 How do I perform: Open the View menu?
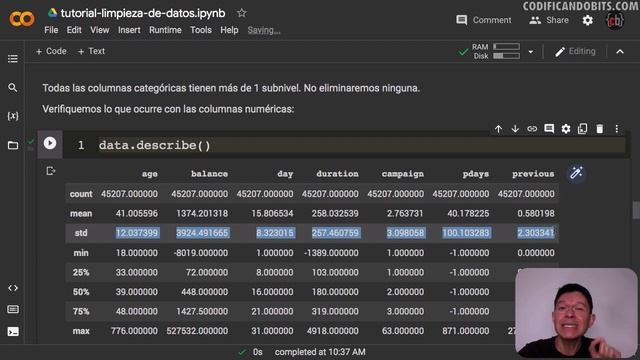coord(100,30)
